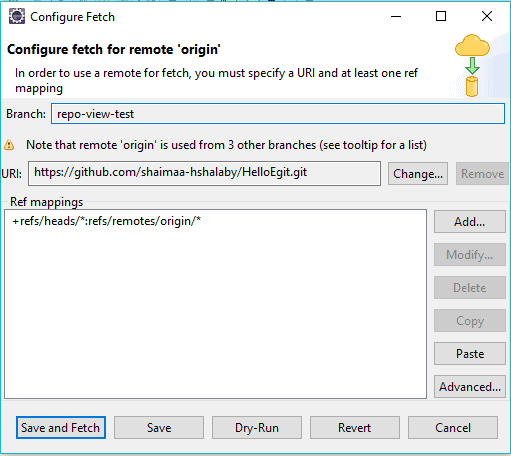
Task: Add a new ref mapping
Action: pyautogui.click(x=470, y=222)
